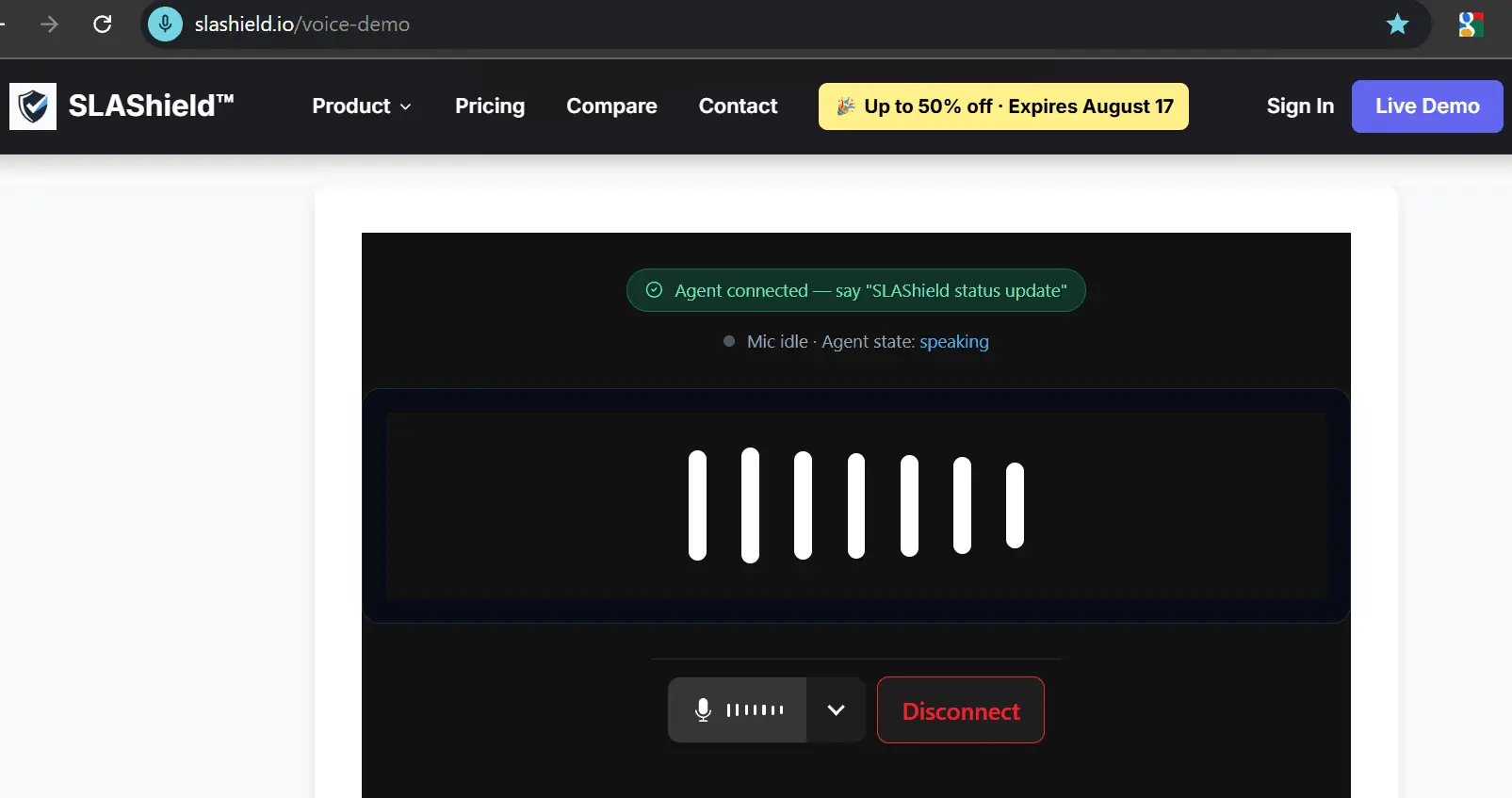Image resolution: width=1512 pixels, height=798 pixels.
Task: Open the Live Demo button
Action: point(1427,106)
